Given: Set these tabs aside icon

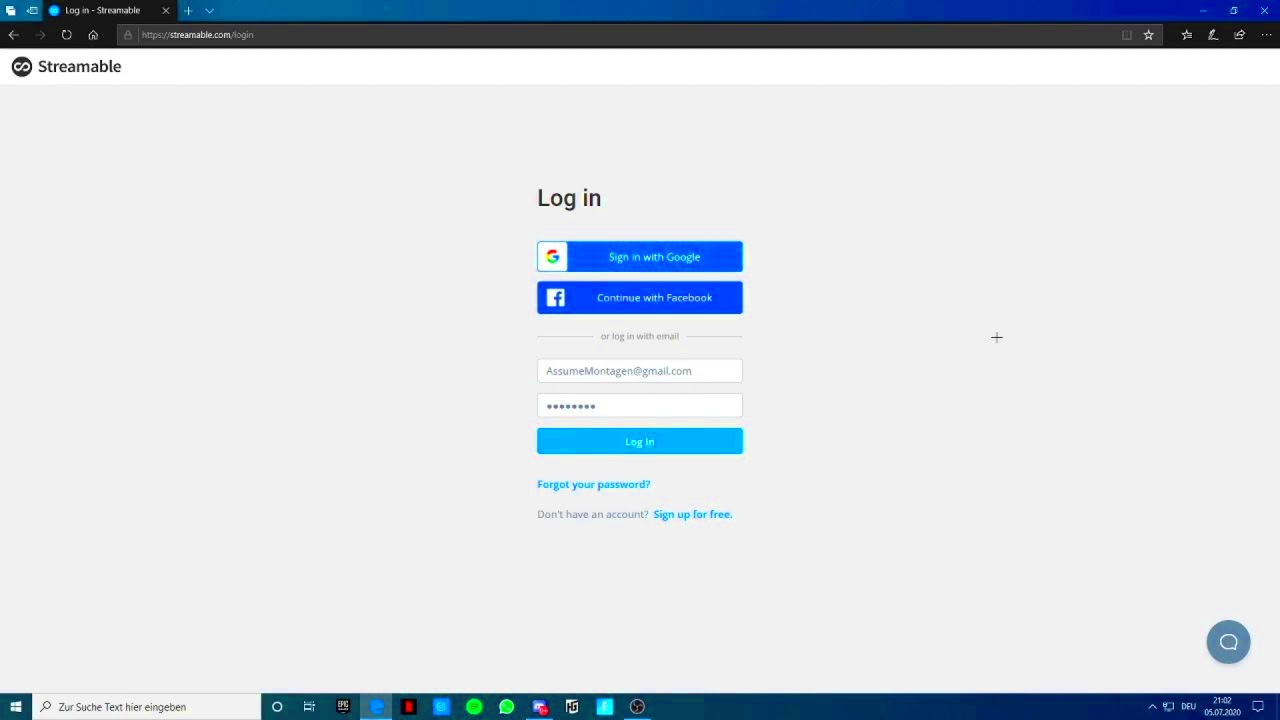Looking at the screenshot, I should tap(32, 11).
